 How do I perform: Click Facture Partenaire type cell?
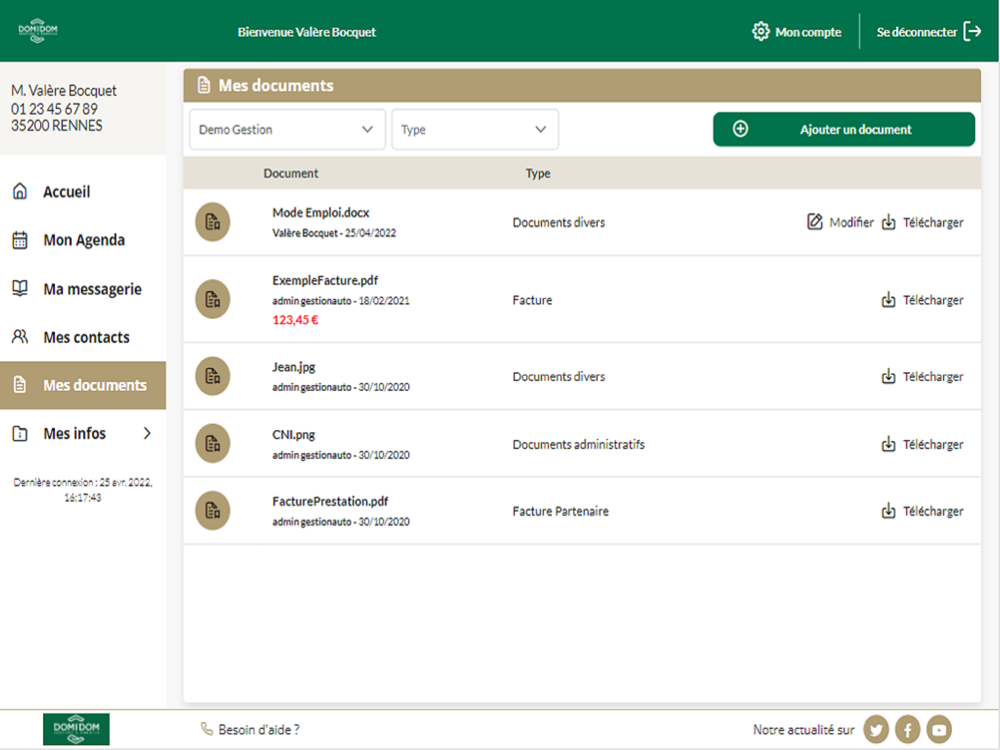pos(561,511)
